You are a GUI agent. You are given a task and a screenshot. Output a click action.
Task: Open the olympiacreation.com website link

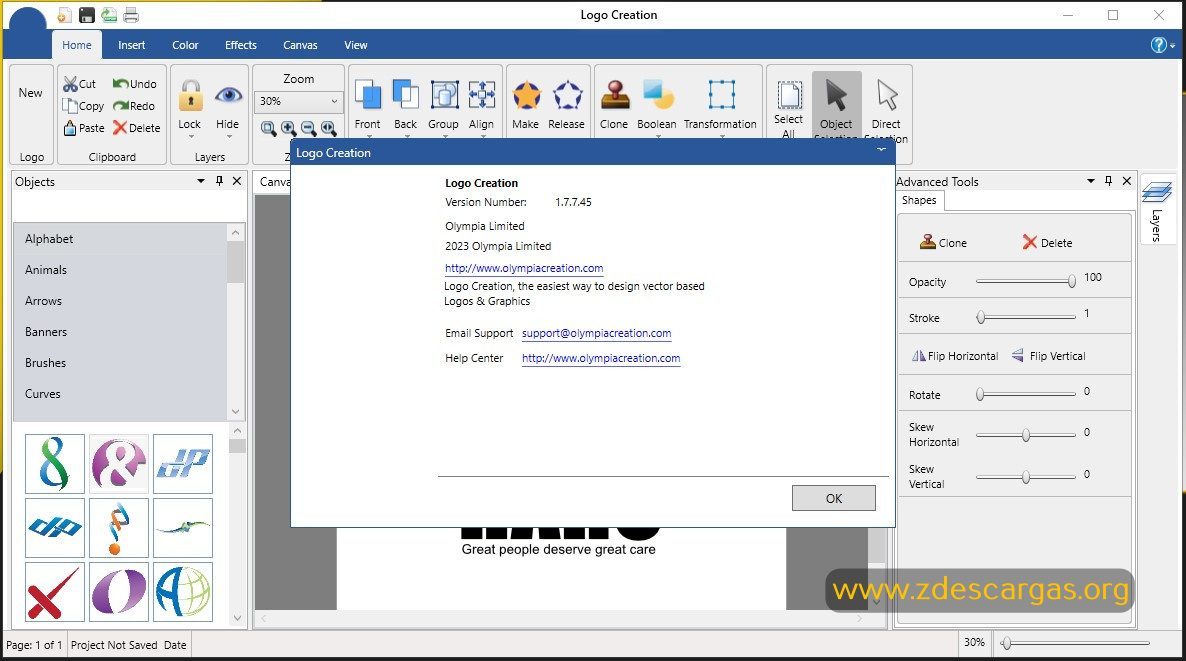pos(524,268)
